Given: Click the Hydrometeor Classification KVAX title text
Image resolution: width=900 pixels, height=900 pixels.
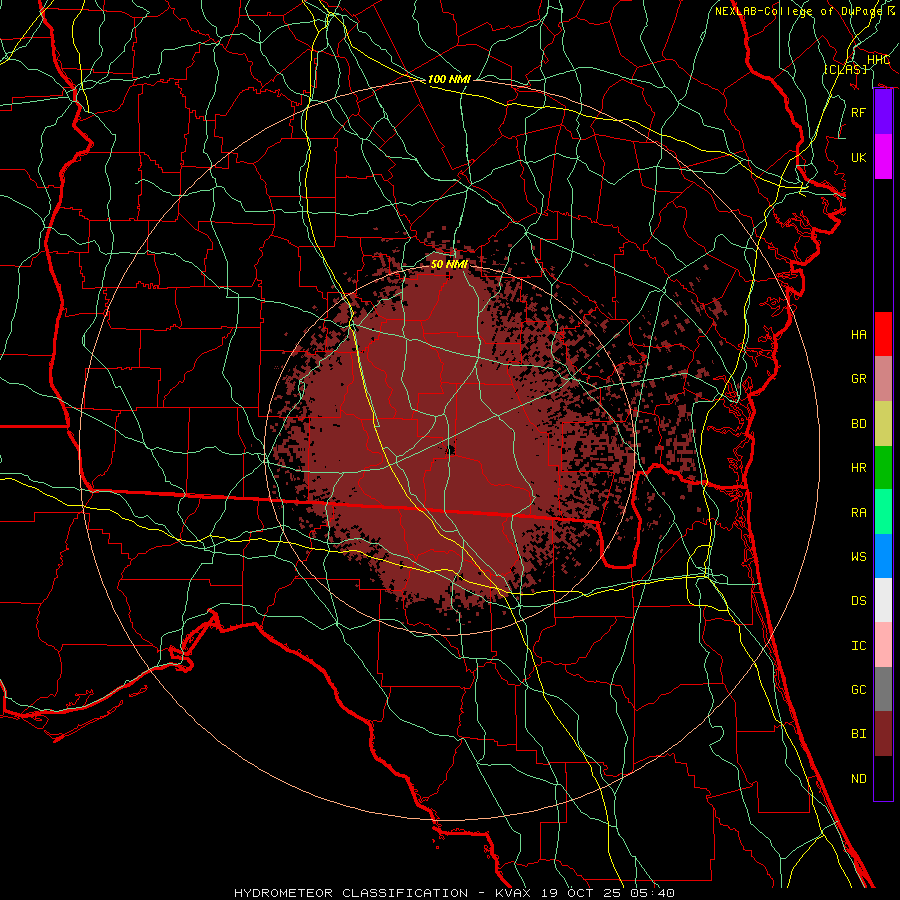Looking at the screenshot, I should (x=454, y=893).
